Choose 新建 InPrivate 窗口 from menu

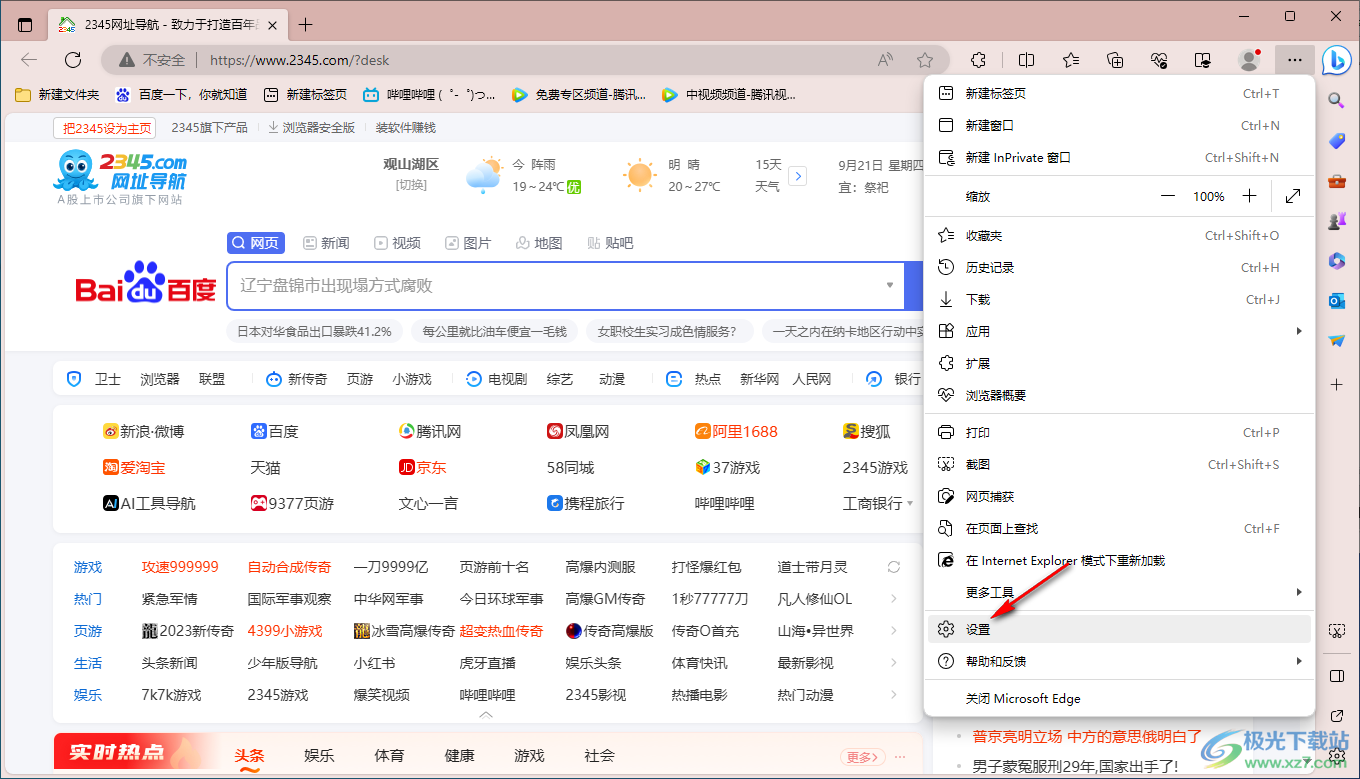(1118, 157)
